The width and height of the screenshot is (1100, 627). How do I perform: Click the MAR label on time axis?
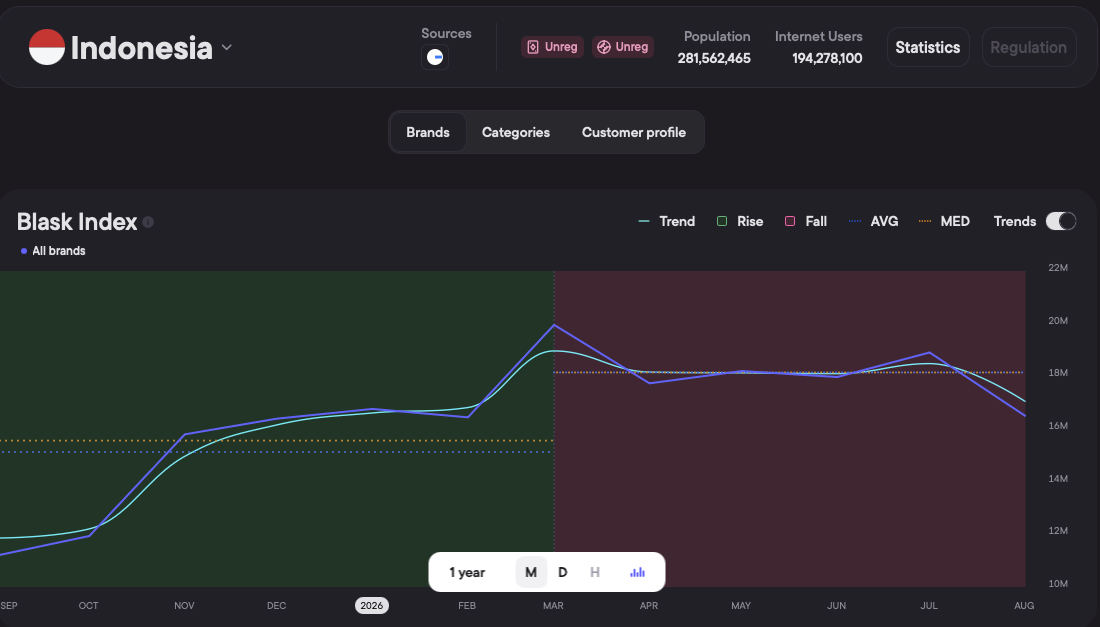[553, 605]
